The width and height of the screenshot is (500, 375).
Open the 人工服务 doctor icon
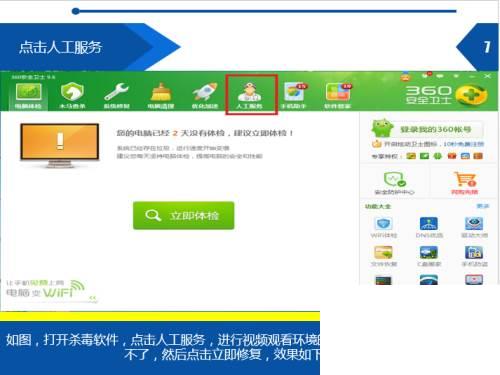pyautogui.click(x=250, y=95)
